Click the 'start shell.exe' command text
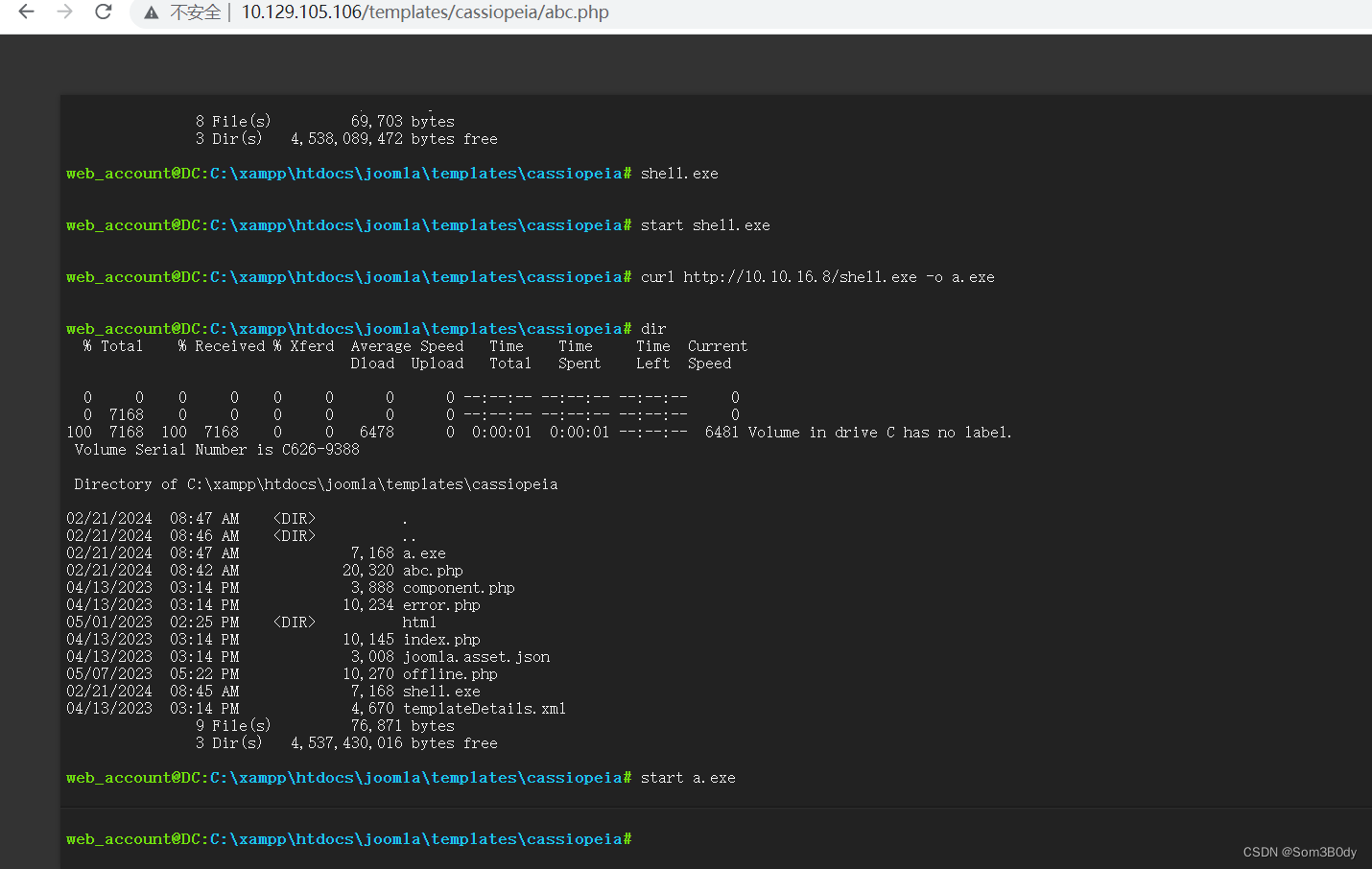The height and width of the screenshot is (869, 1372). click(x=705, y=225)
